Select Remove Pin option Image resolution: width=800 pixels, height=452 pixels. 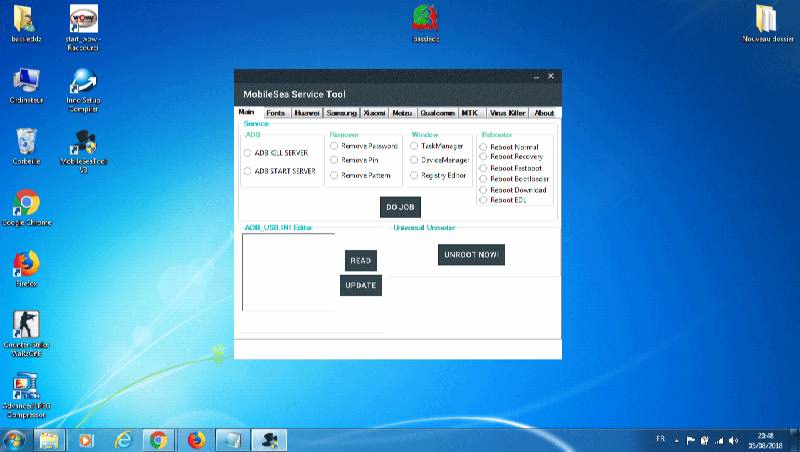tap(354, 160)
